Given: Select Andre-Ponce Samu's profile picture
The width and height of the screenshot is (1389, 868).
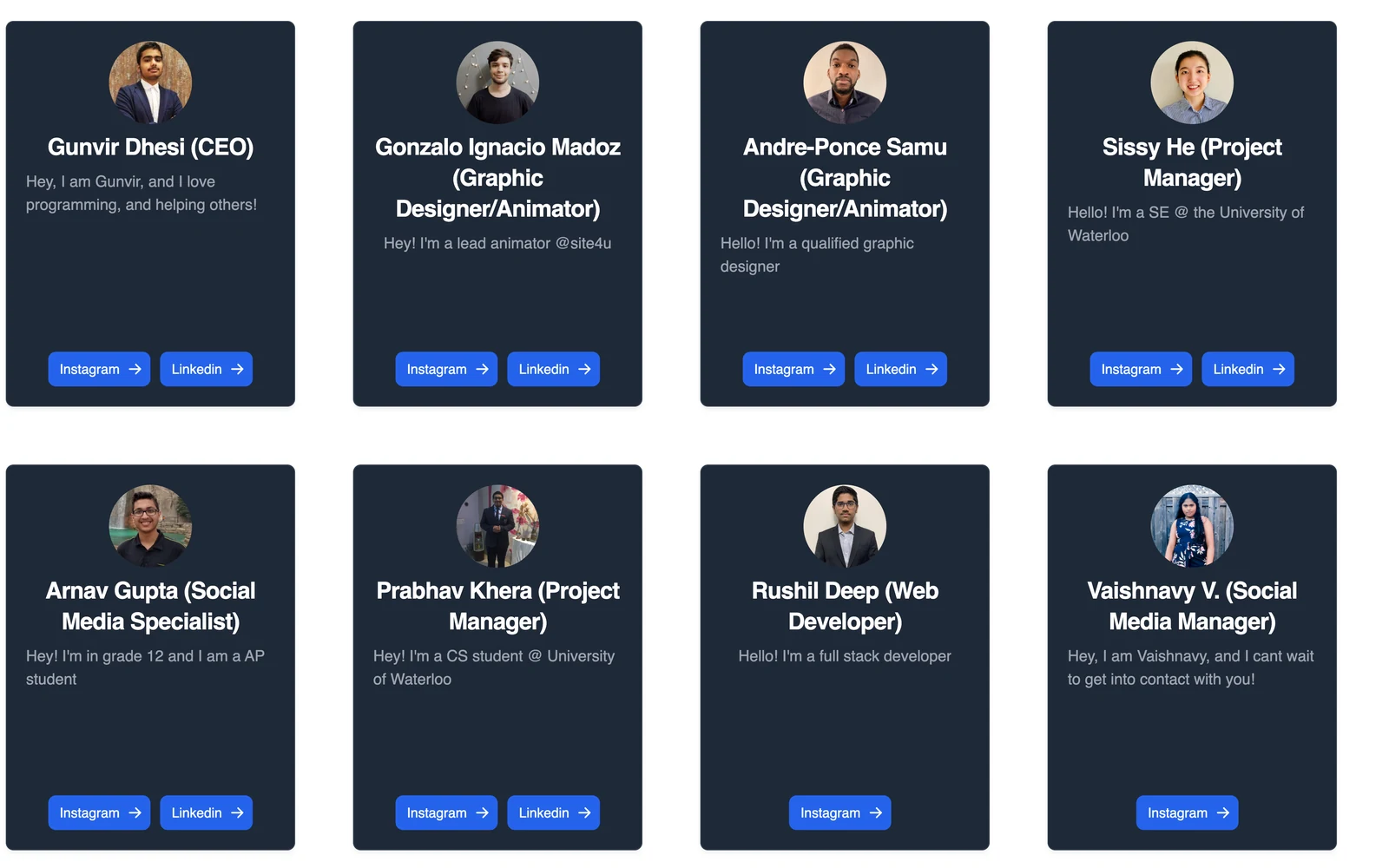Looking at the screenshot, I should [845, 82].
